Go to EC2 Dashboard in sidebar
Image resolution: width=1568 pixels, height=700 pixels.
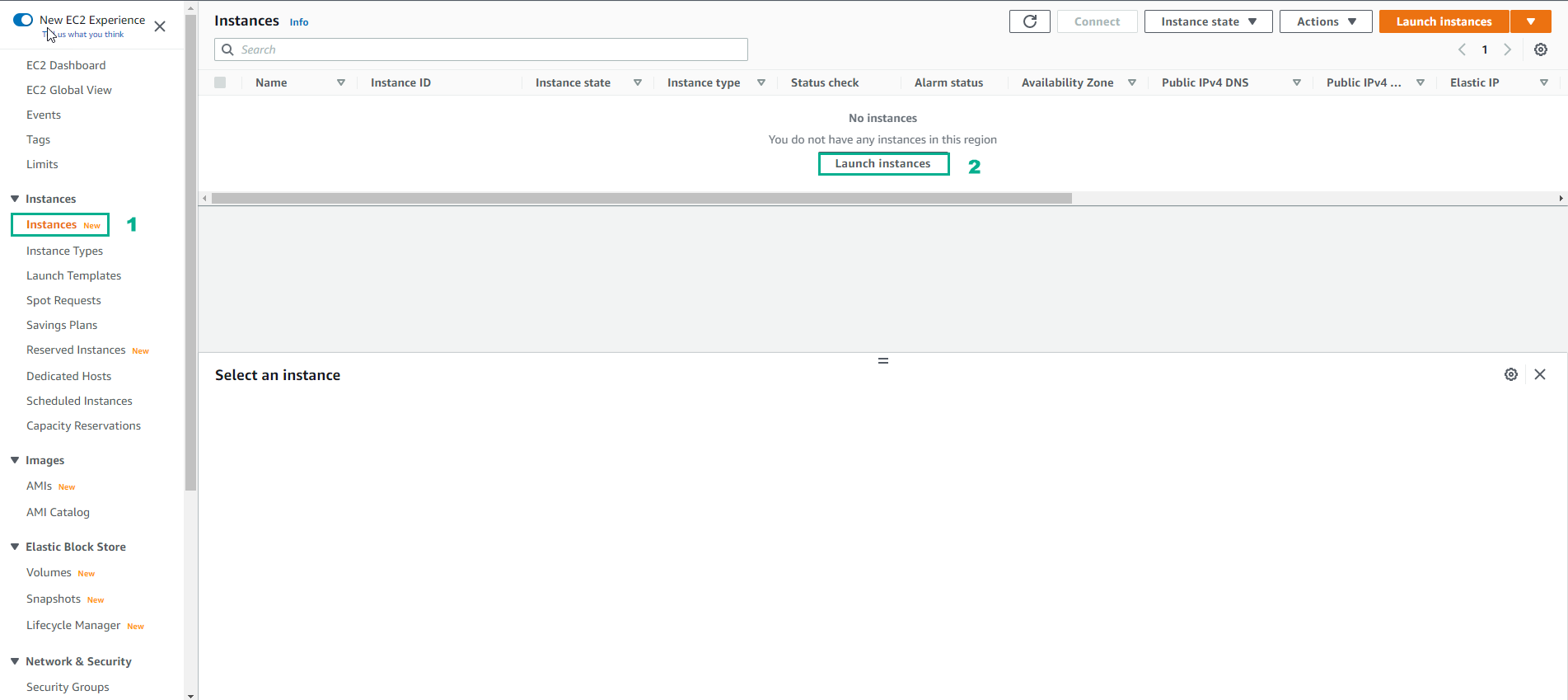(x=66, y=65)
